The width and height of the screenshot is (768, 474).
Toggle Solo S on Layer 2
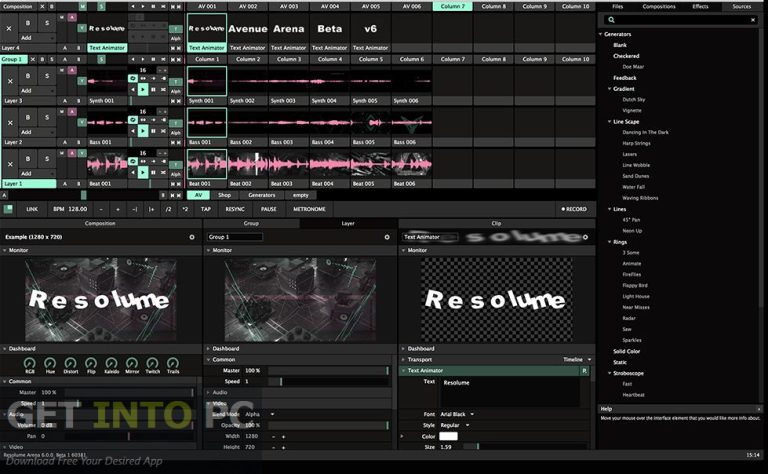click(47, 118)
